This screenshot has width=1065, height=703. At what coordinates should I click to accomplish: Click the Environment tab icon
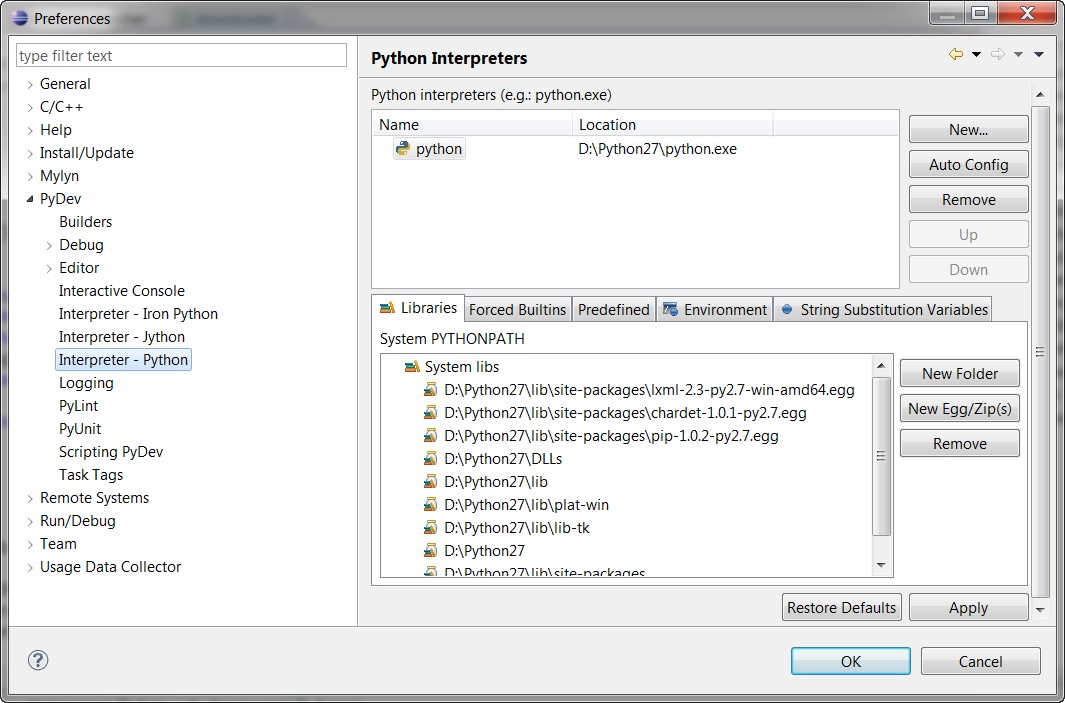[670, 309]
